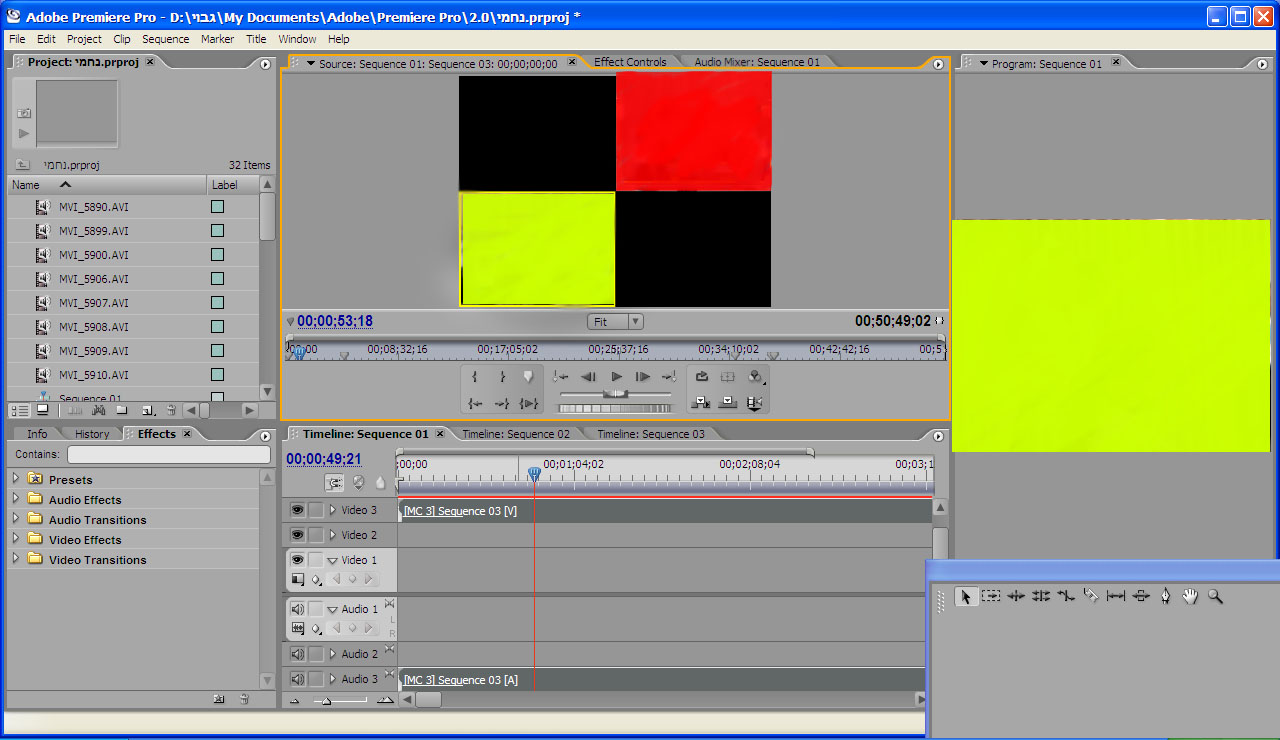Click the Contains search field in Effects

168,454
